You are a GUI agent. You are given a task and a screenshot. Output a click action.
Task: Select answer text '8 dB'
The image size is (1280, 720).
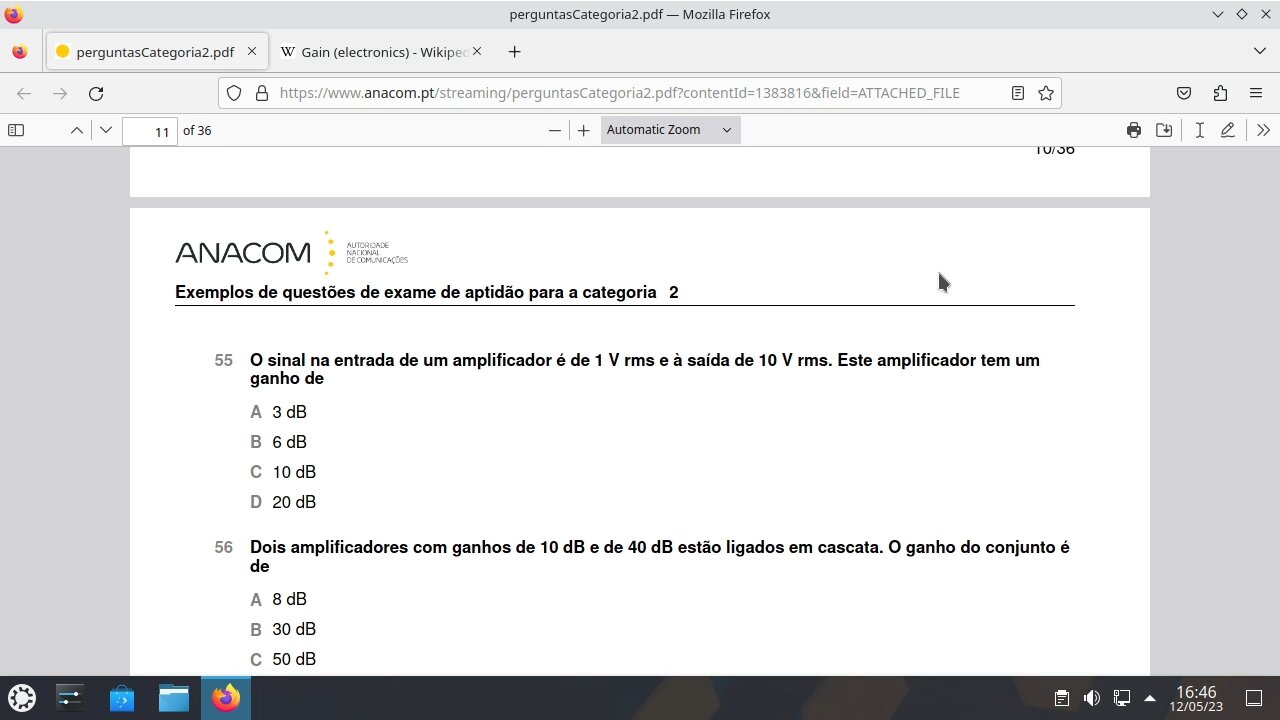(289, 599)
